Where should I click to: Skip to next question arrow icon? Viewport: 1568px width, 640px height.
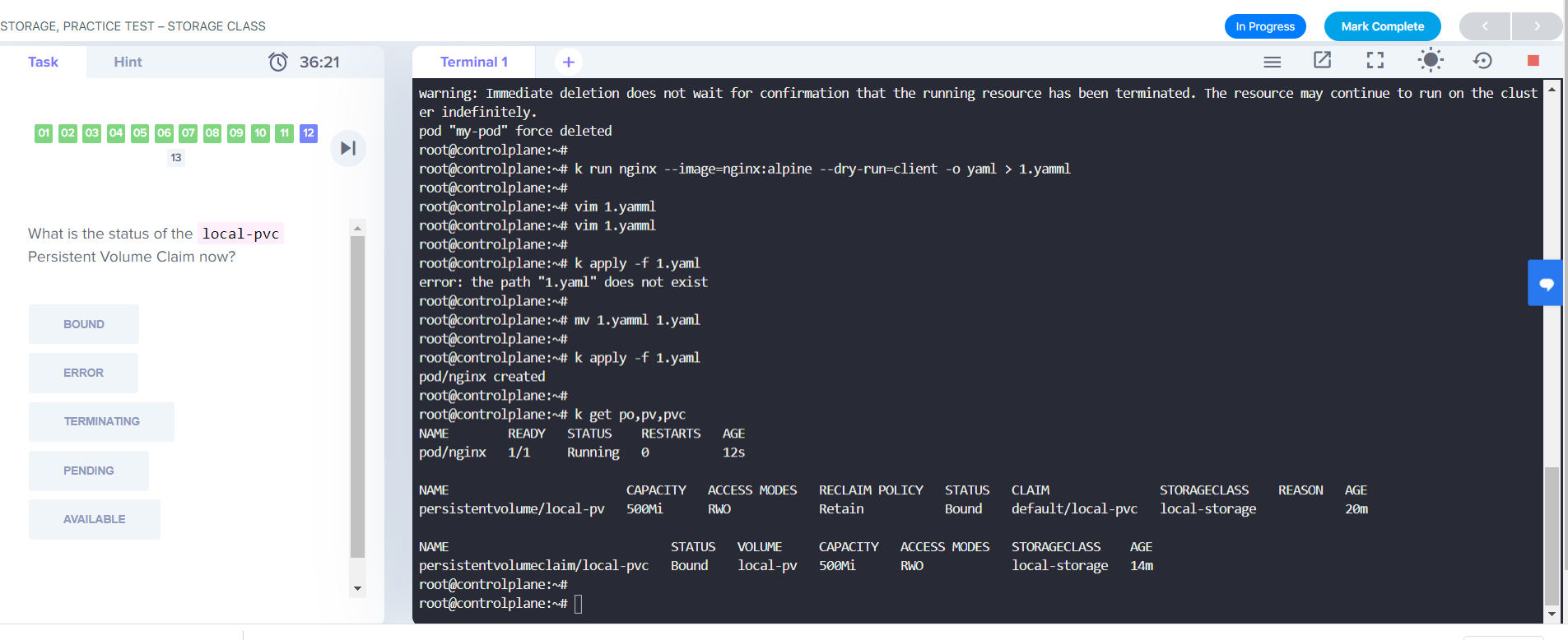click(348, 148)
